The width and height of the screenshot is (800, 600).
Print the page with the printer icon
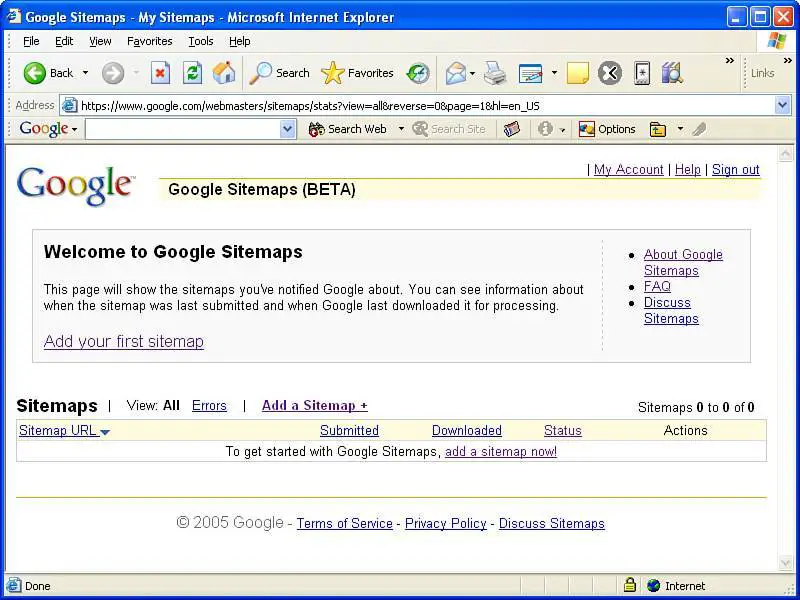click(x=495, y=73)
